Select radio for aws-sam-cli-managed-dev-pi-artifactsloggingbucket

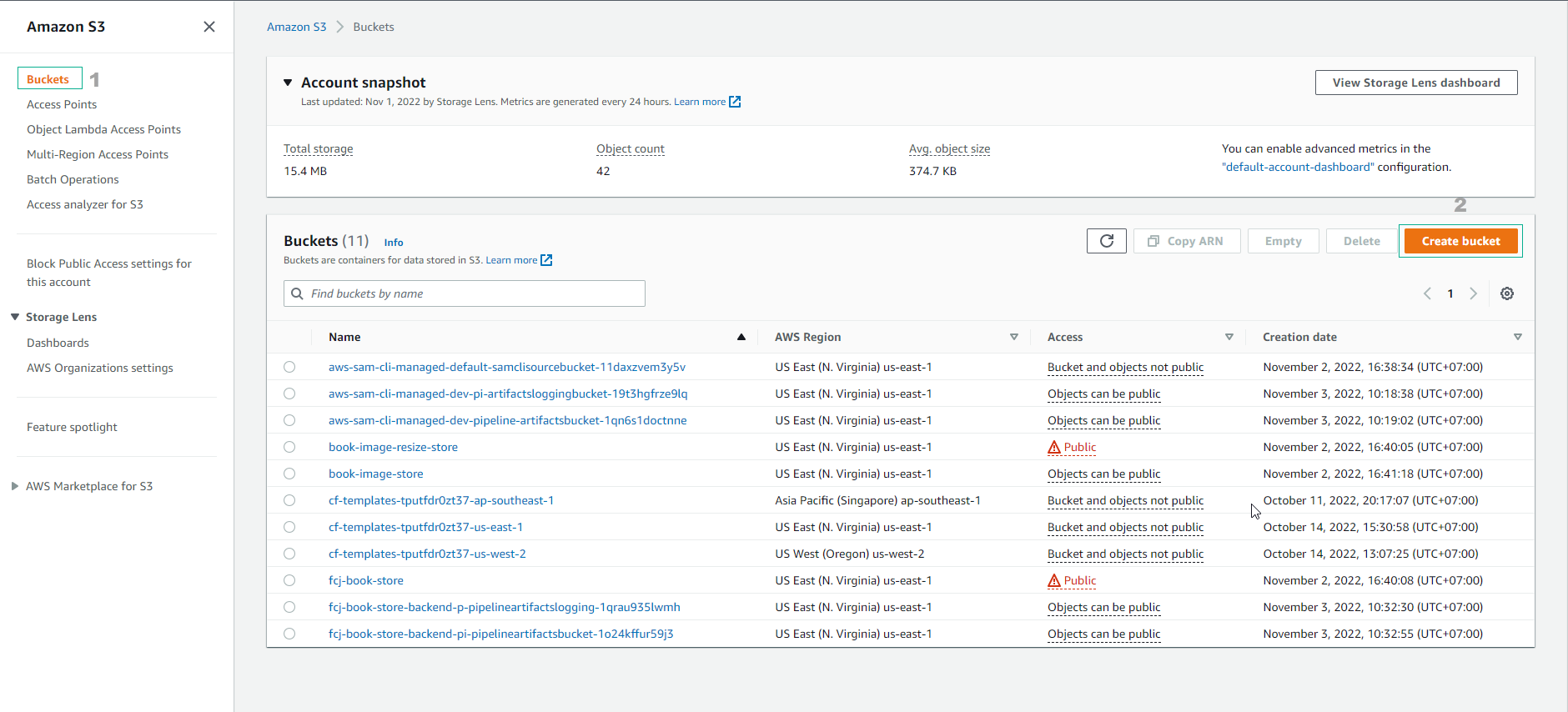click(x=289, y=394)
